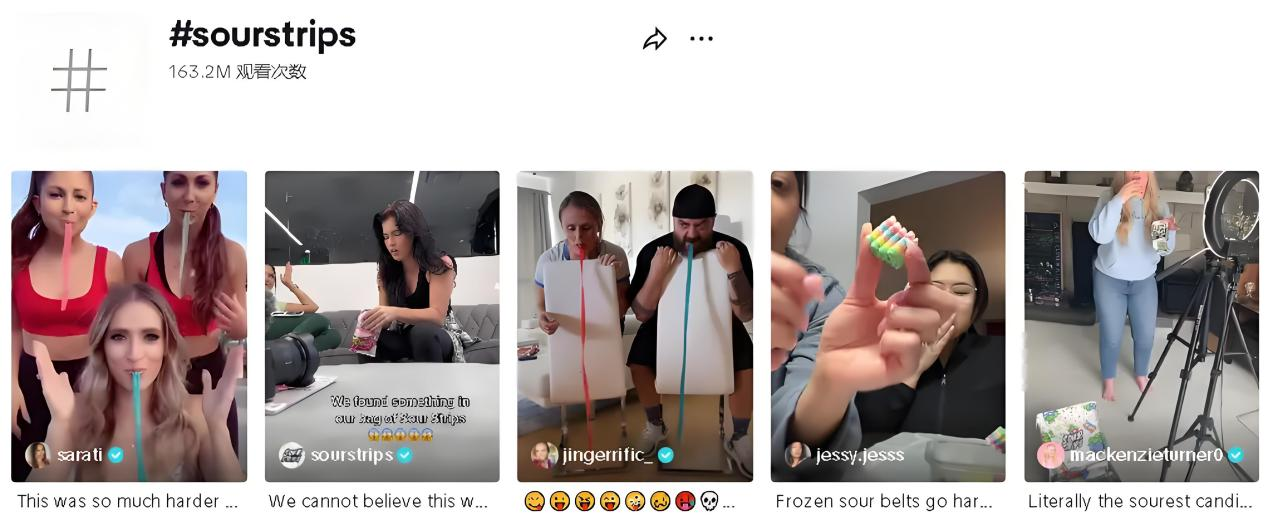Open sarati's video thumbnail

(129, 326)
